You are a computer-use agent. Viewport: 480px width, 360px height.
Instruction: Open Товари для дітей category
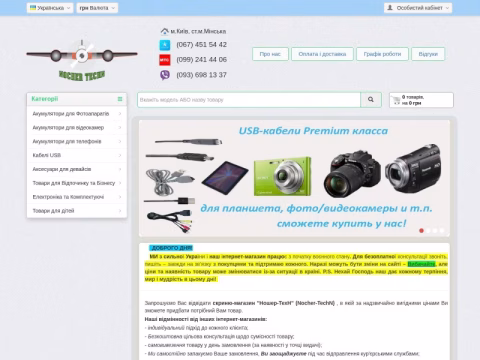pyautogui.click(x=53, y=211)
